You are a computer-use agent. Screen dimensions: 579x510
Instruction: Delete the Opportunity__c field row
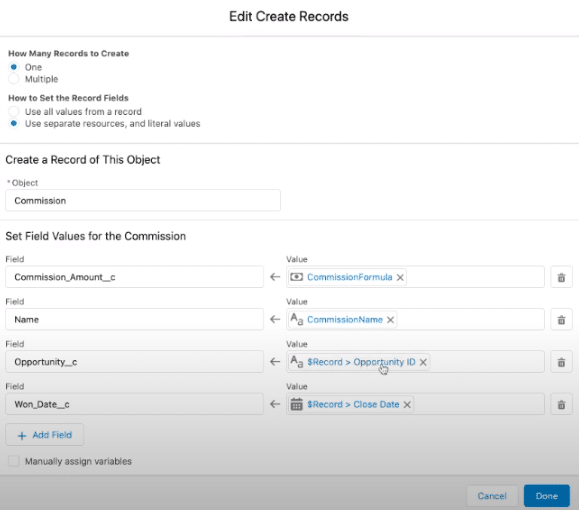(561, 362)
